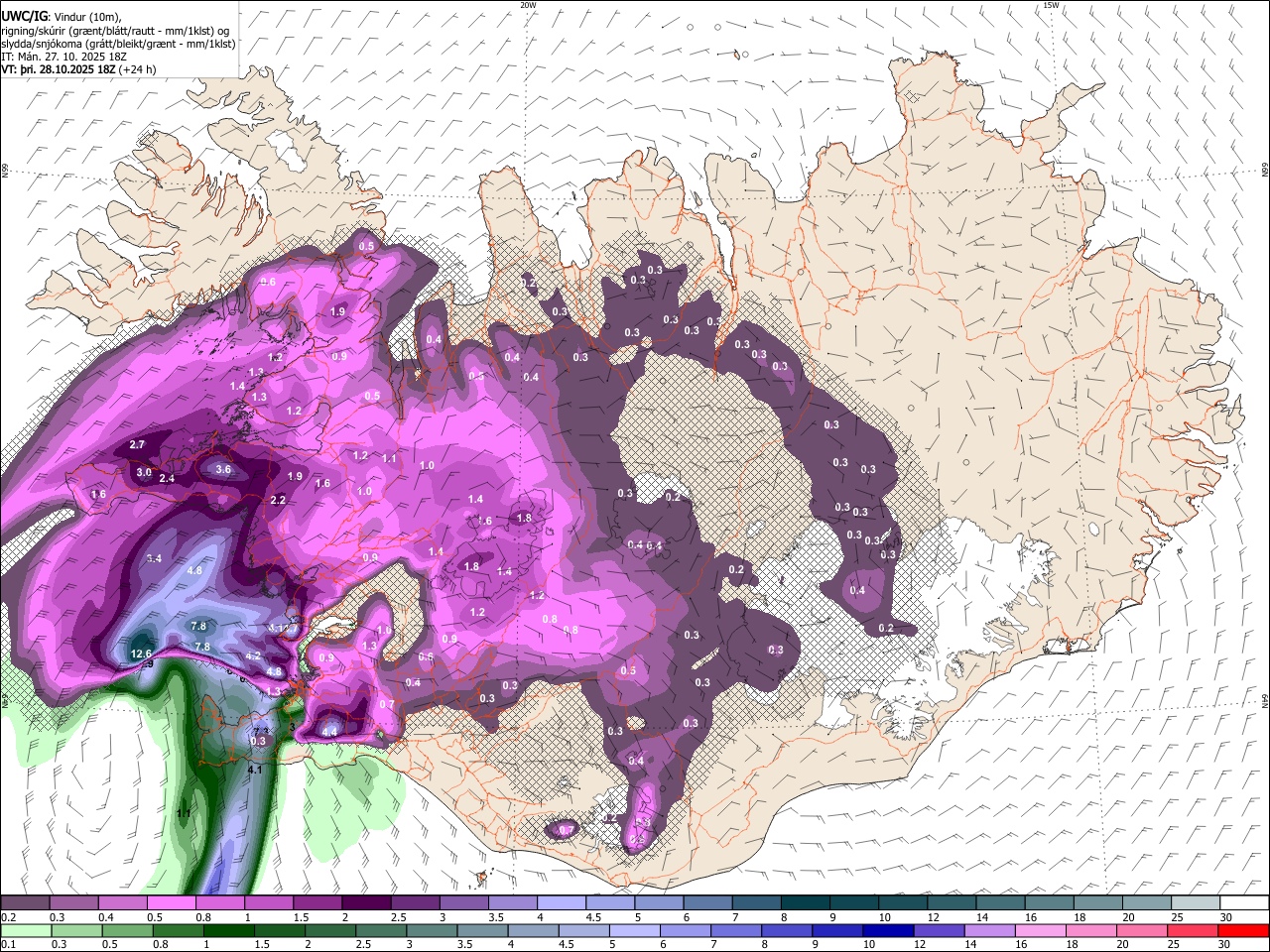Pick the 8 blue swatch in lower legend
1270x952 pixels.
(x=790, y=930)
